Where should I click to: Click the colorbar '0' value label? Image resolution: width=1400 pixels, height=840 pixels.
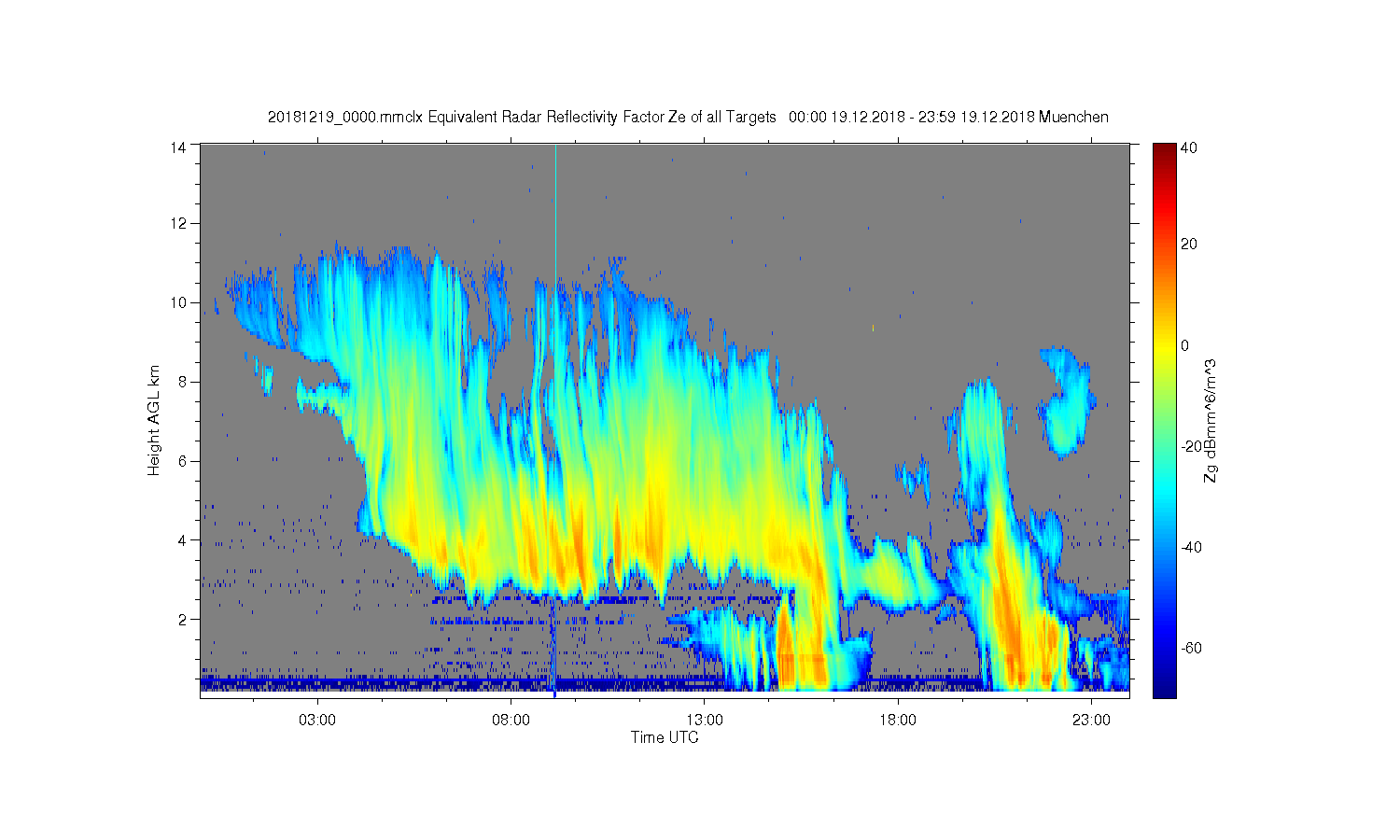click(1184, 345)
